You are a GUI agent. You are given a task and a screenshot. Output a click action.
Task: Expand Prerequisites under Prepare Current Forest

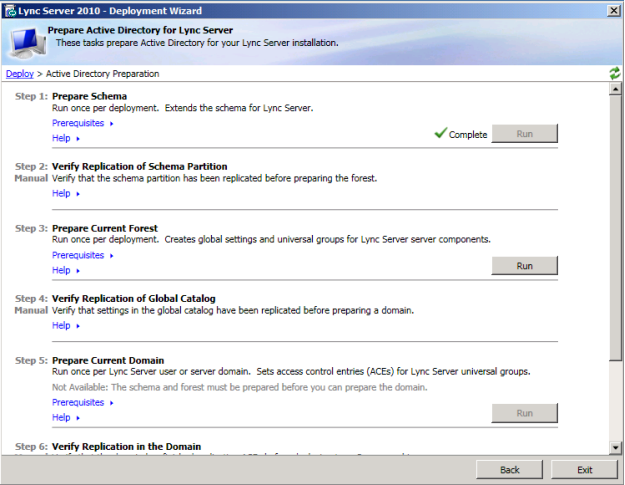[x=82, y=255]
